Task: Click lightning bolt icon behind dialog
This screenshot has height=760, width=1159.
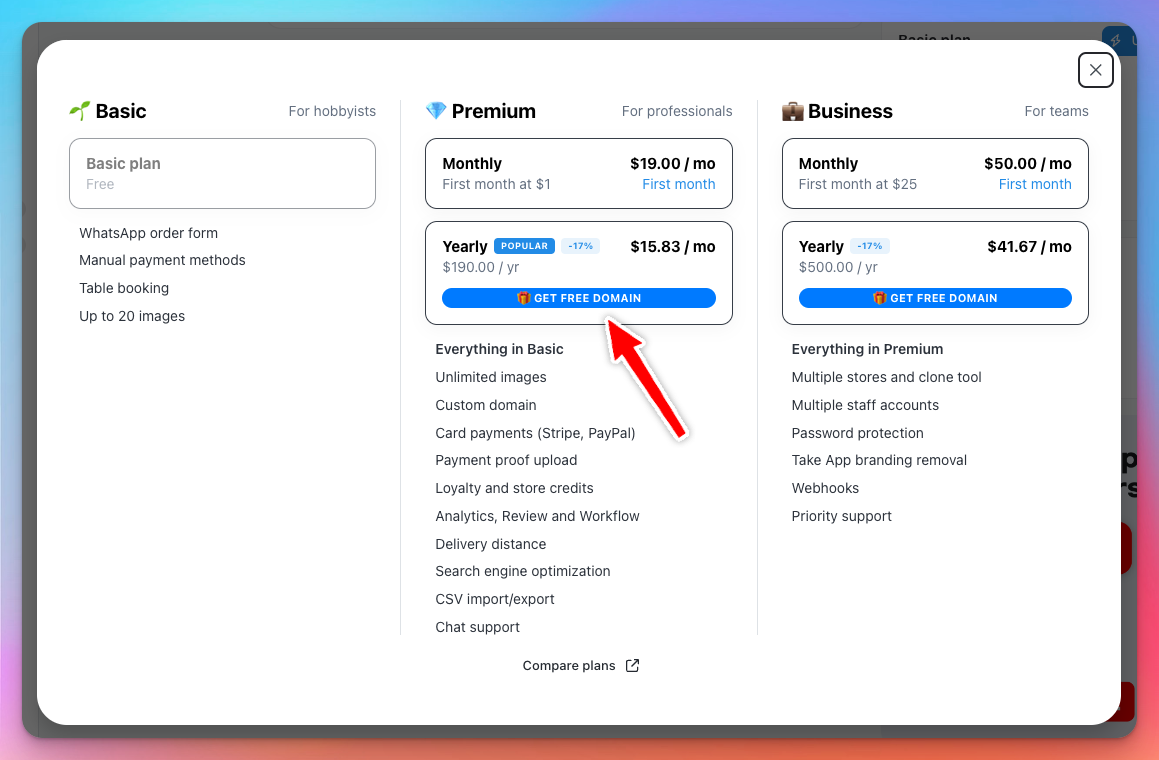Action: tap(1116, 40)
